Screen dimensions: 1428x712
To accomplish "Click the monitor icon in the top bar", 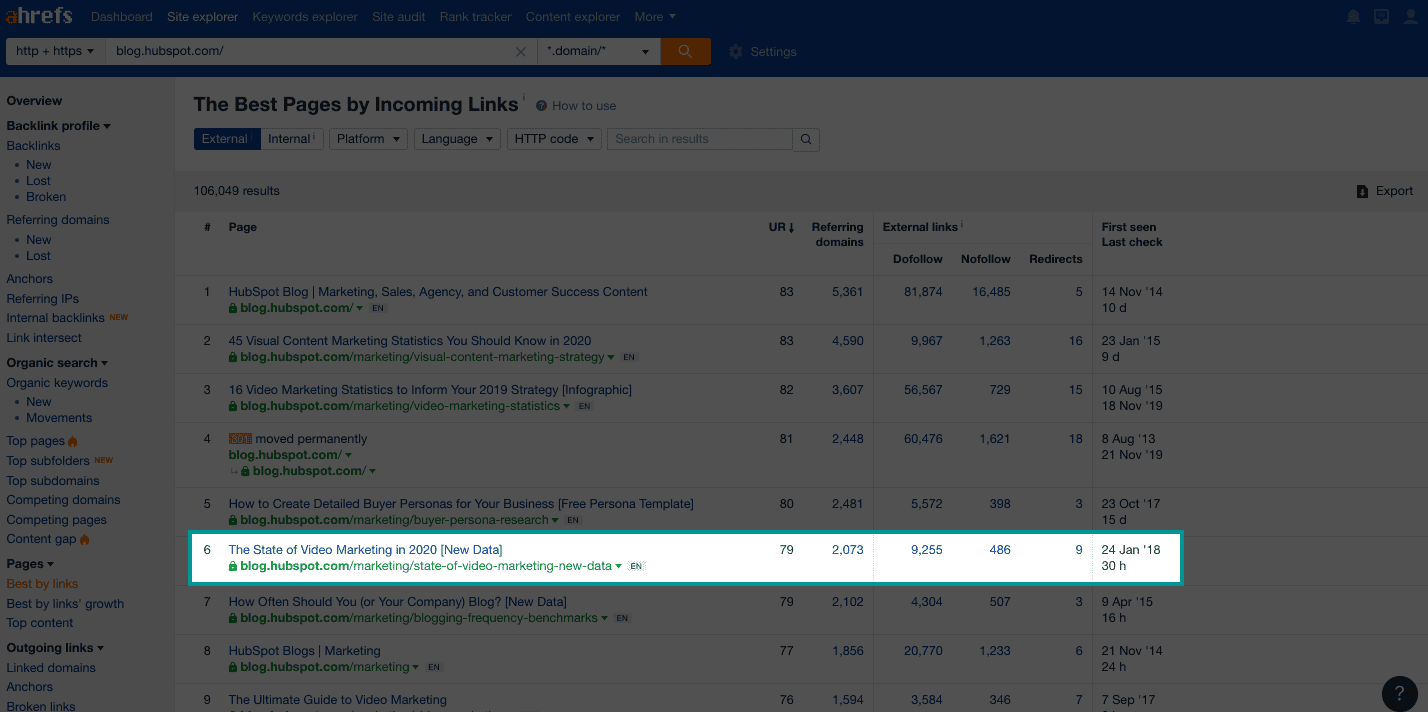I will click(x=1381, y=17).
